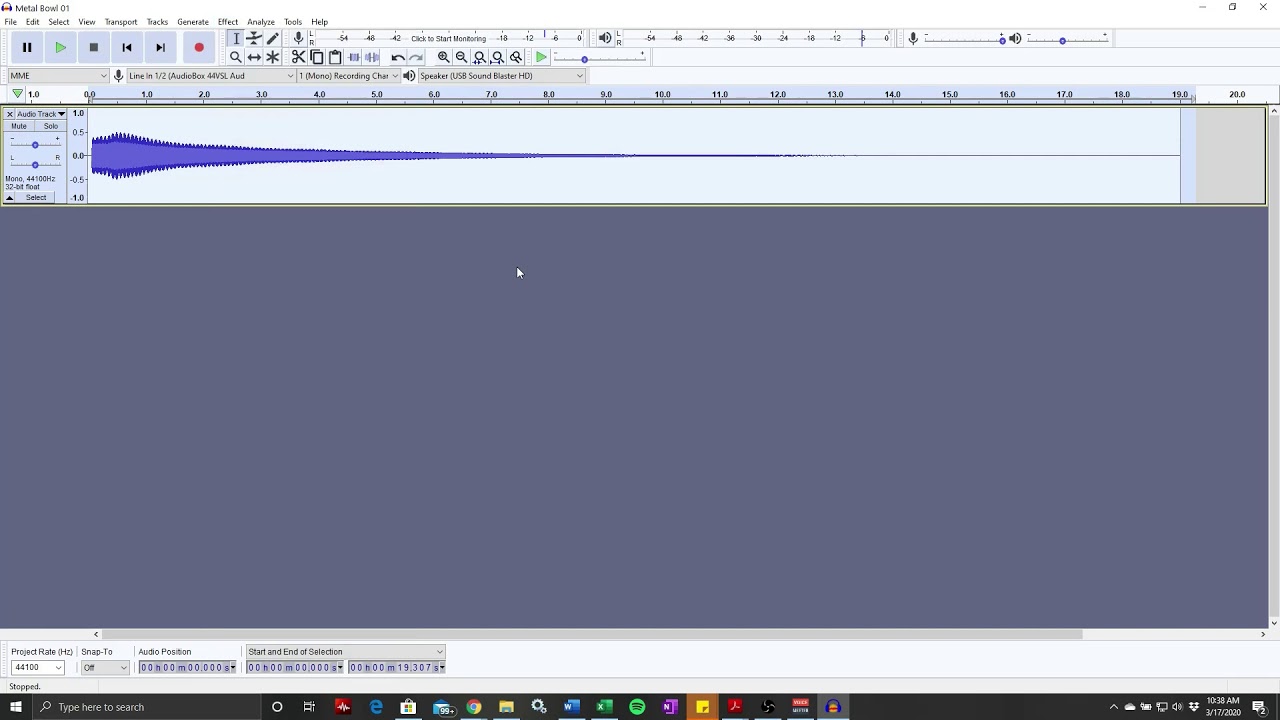Screen dimensions: 1280x720
Task: Open the Mono recording channels dropdown
Action: (348, 76)
